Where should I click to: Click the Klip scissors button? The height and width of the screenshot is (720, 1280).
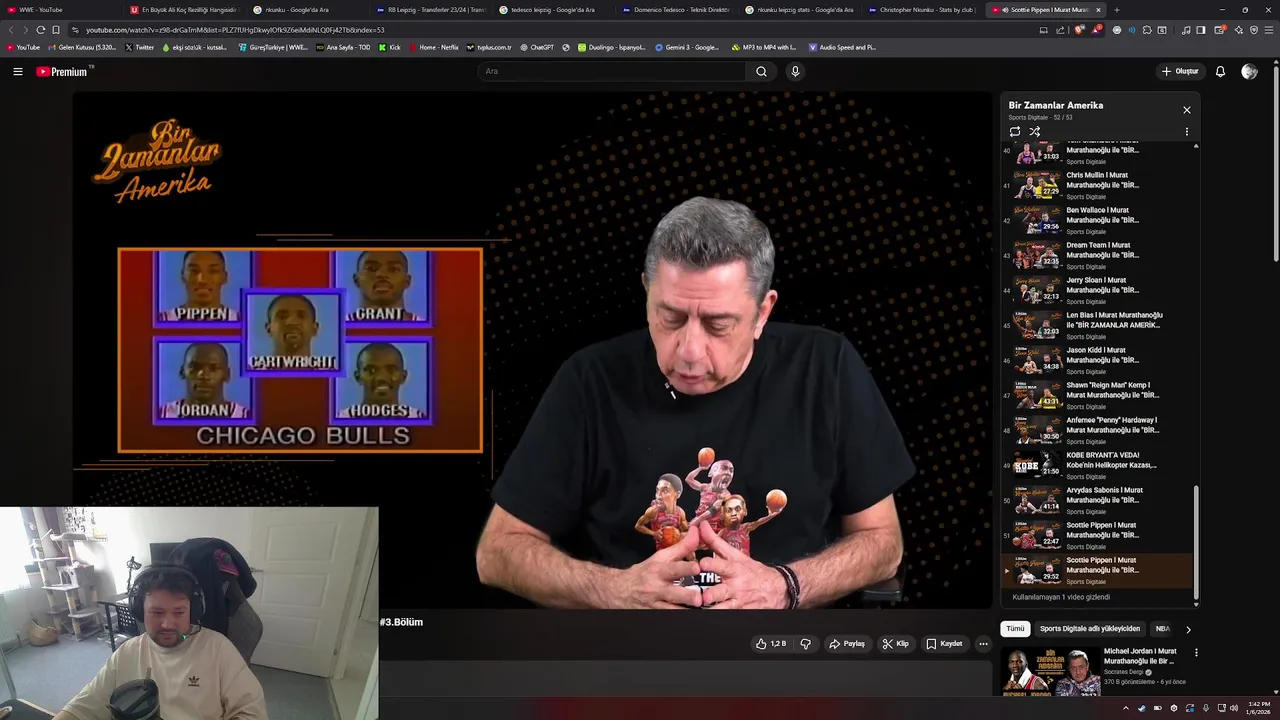[x=895, y=644]
